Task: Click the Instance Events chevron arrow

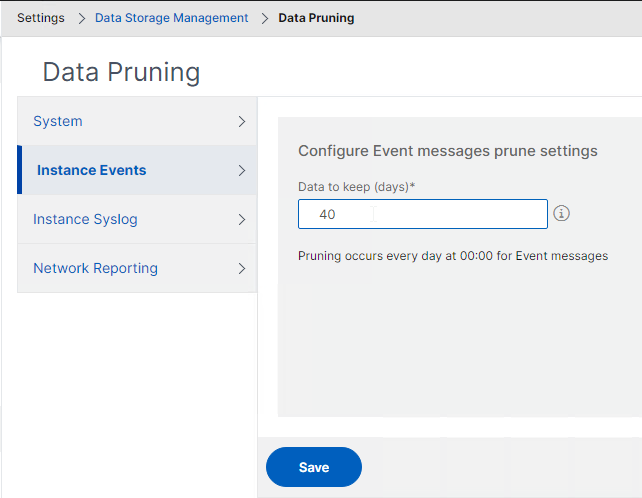Action: (242, 170)
